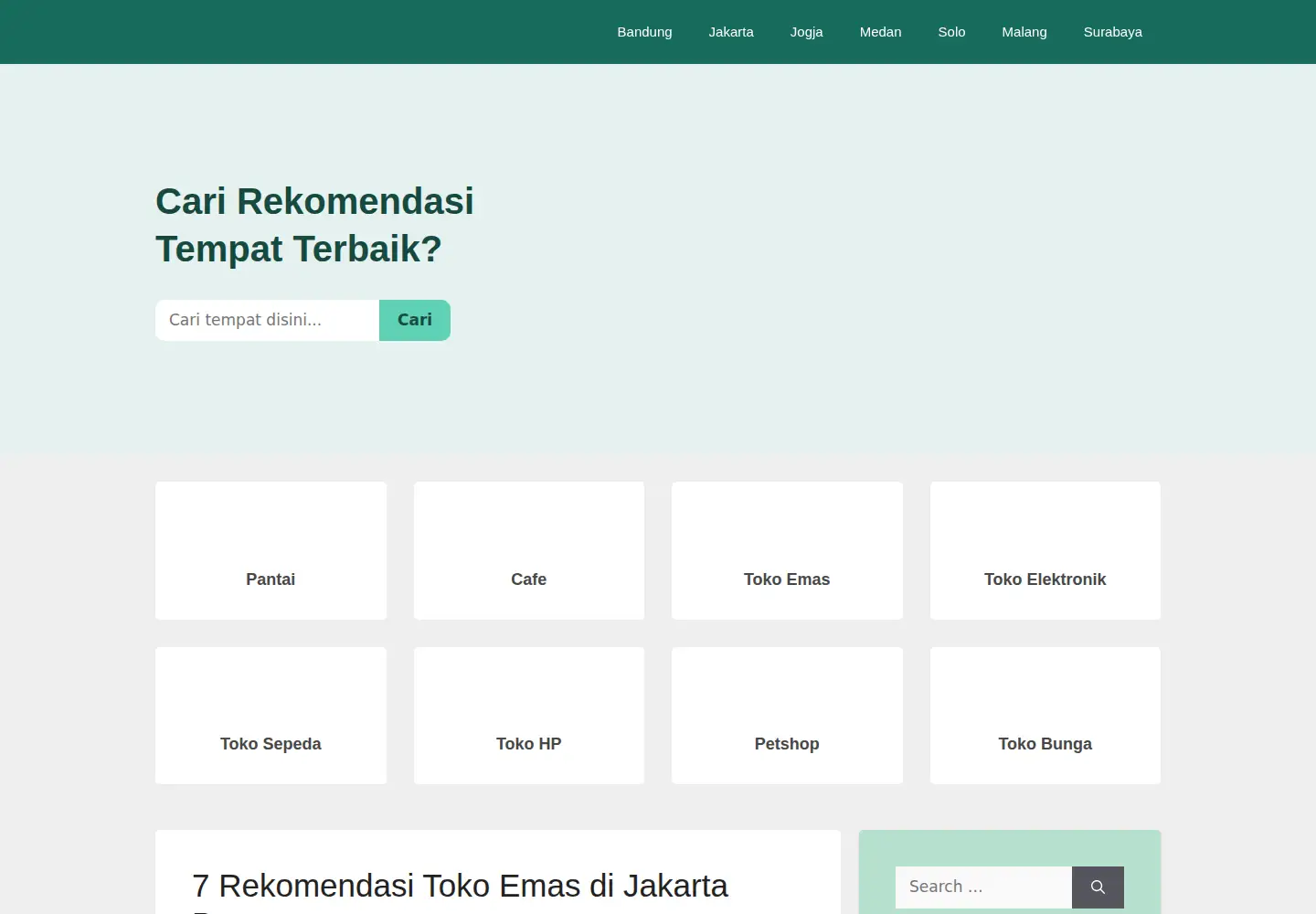1316x914 pixels.
Task: Click the magnifier search icon button
Action: pos(1098,887)
